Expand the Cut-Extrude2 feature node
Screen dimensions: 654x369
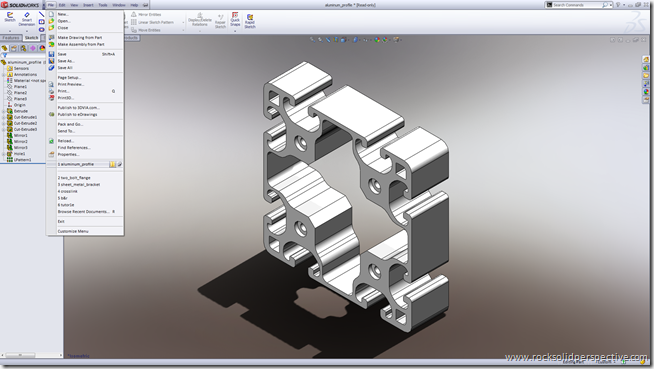pyautogui.click(x=3, y=123)
